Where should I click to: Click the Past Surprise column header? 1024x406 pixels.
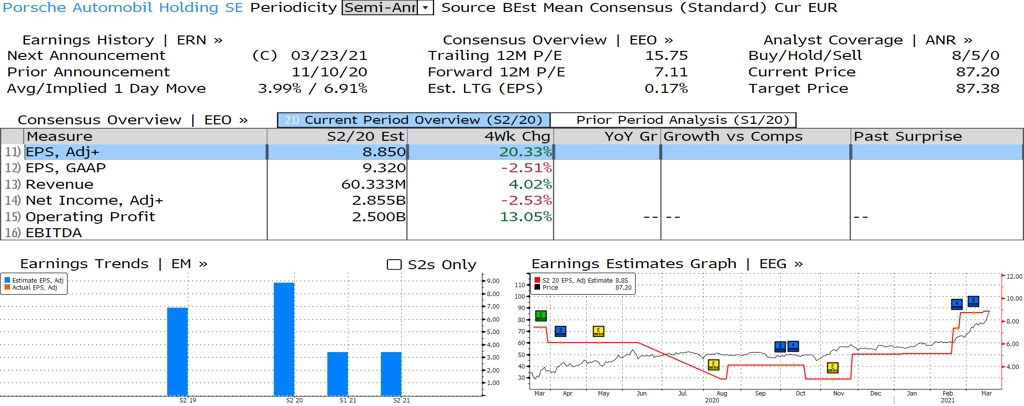[937, 136]
